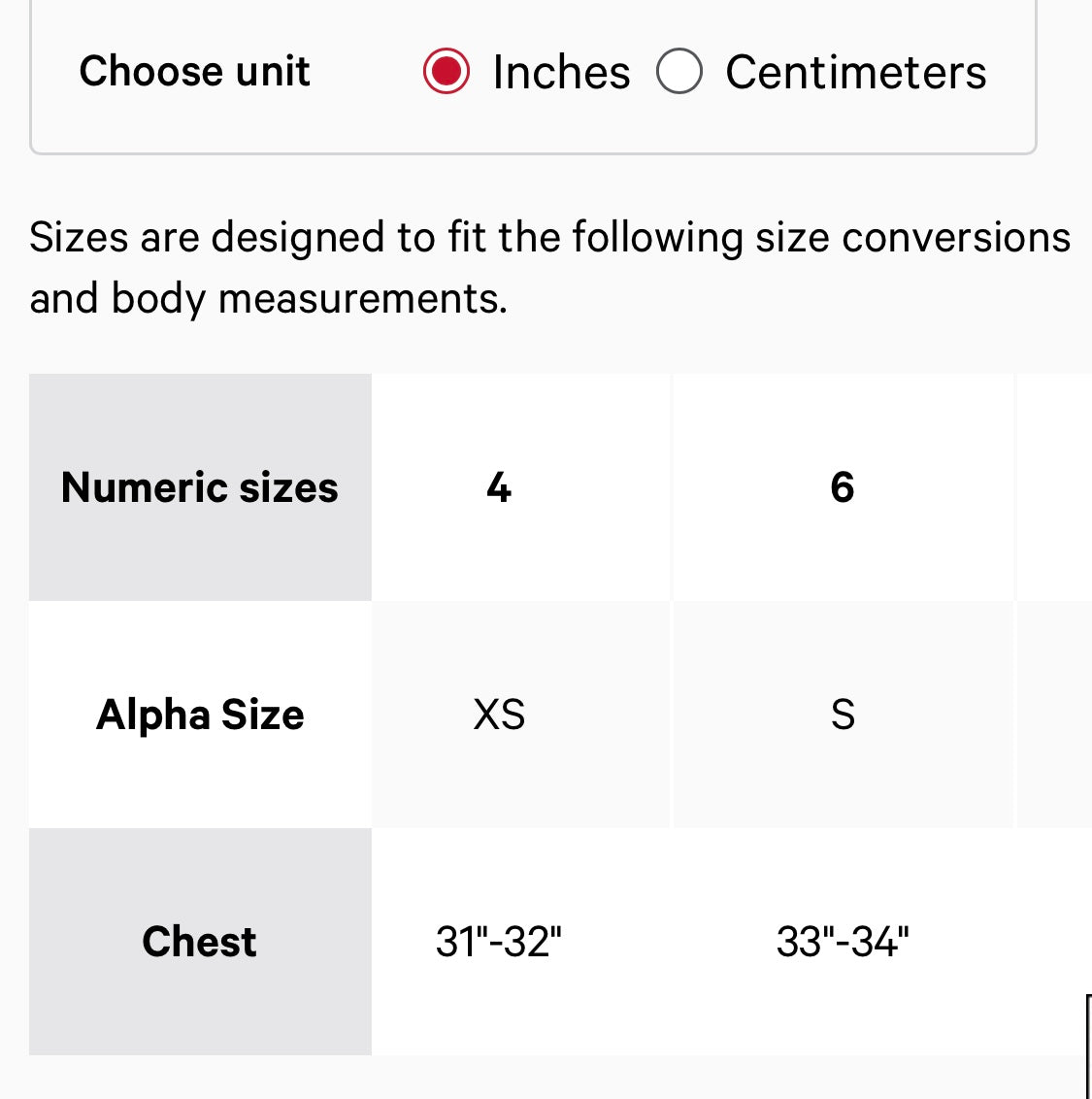Click the "Chest" row header

[x=200, y=942]
